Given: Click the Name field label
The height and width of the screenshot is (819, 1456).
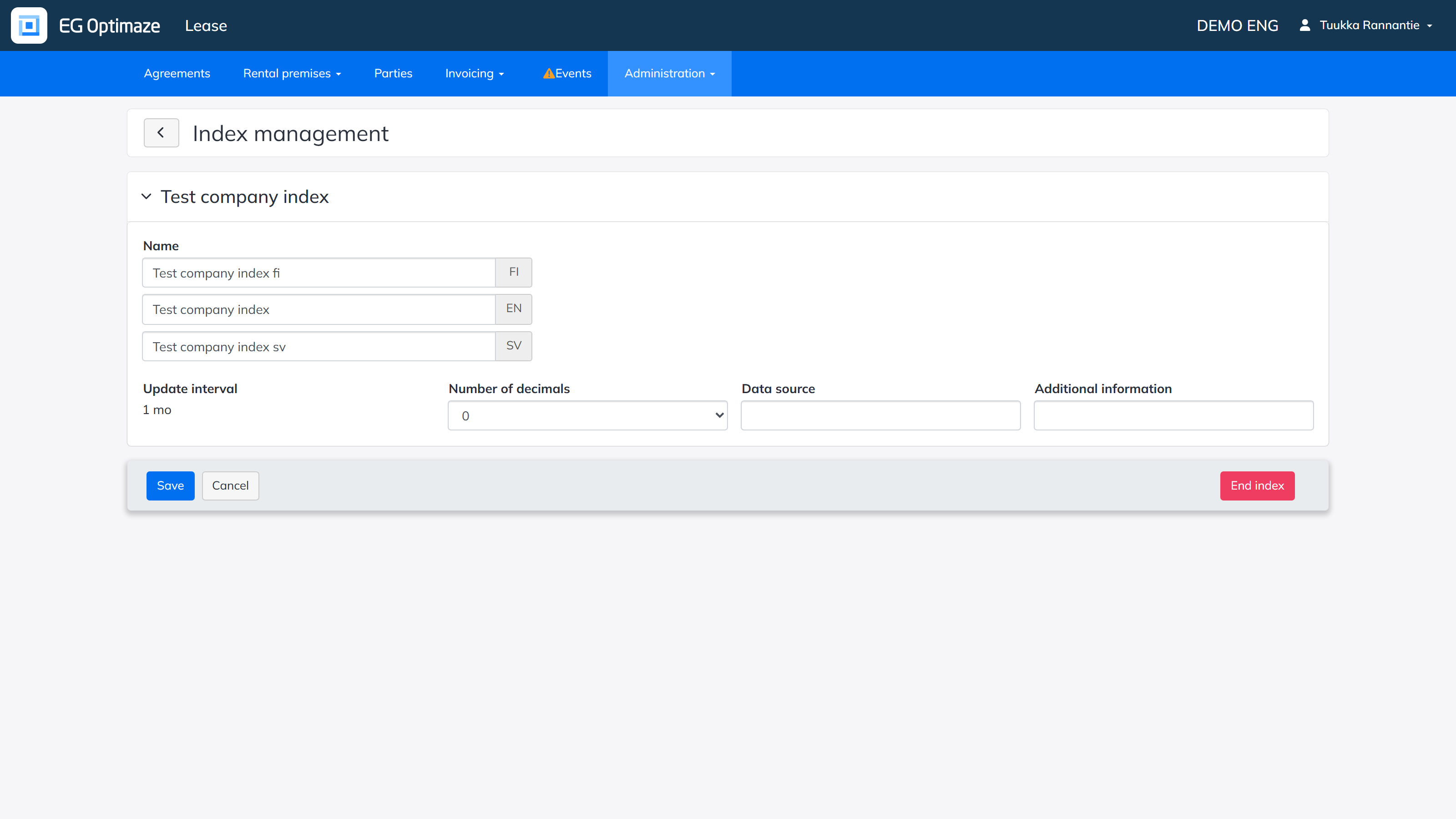Looking at the screenshot, I should [x=161, y=246].
